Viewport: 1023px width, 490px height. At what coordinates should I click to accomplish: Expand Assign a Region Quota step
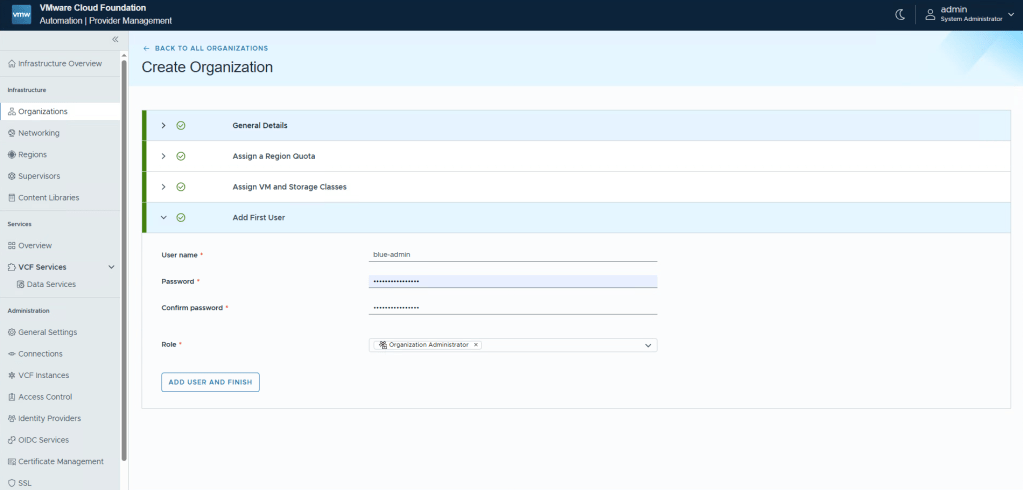pyautogui.click(x=163, y=156)
